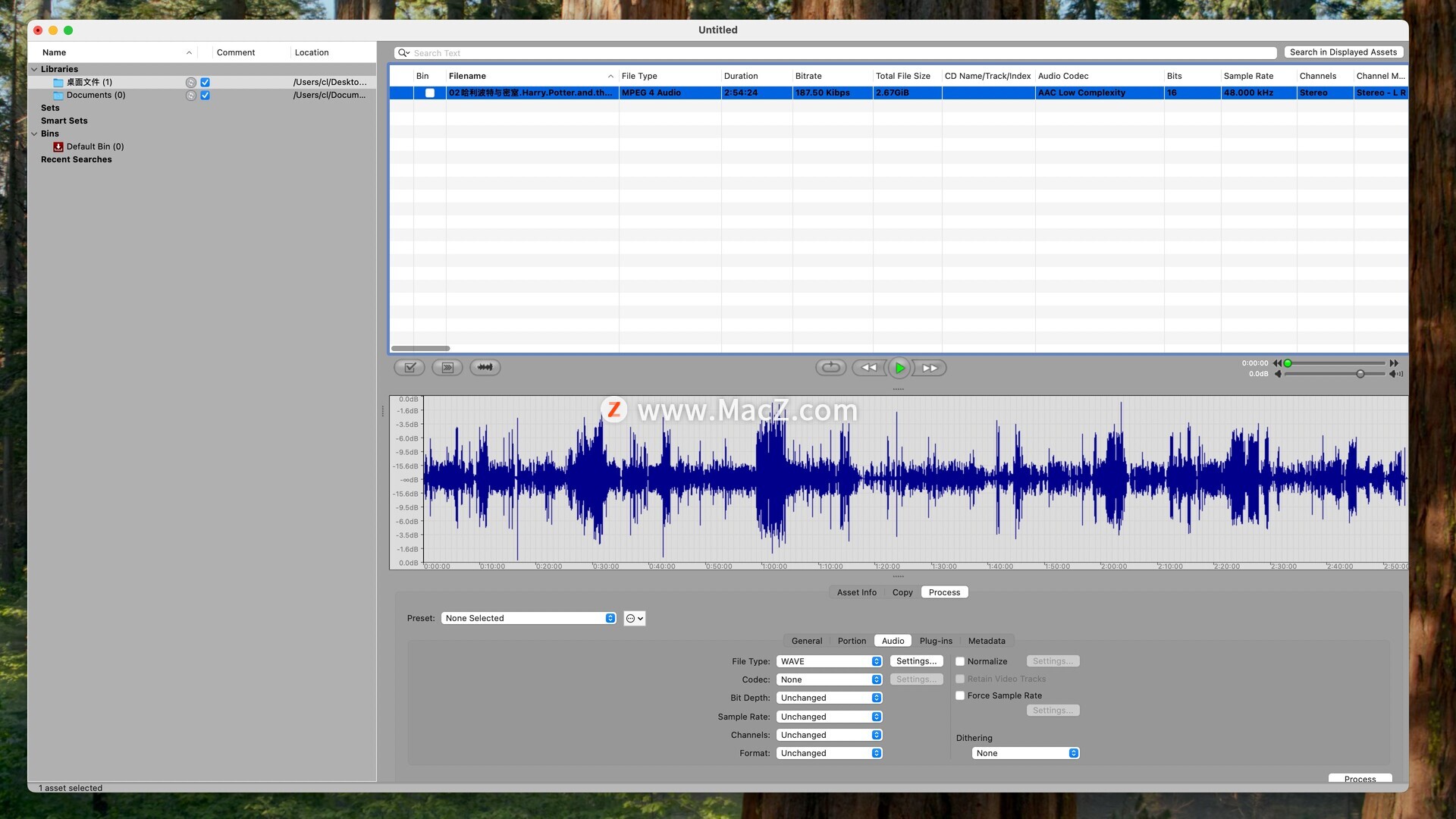This screenshot has width=1456, height=819.
Task: Sort by the Bitrate column header
Action: (x=833, y=77)
